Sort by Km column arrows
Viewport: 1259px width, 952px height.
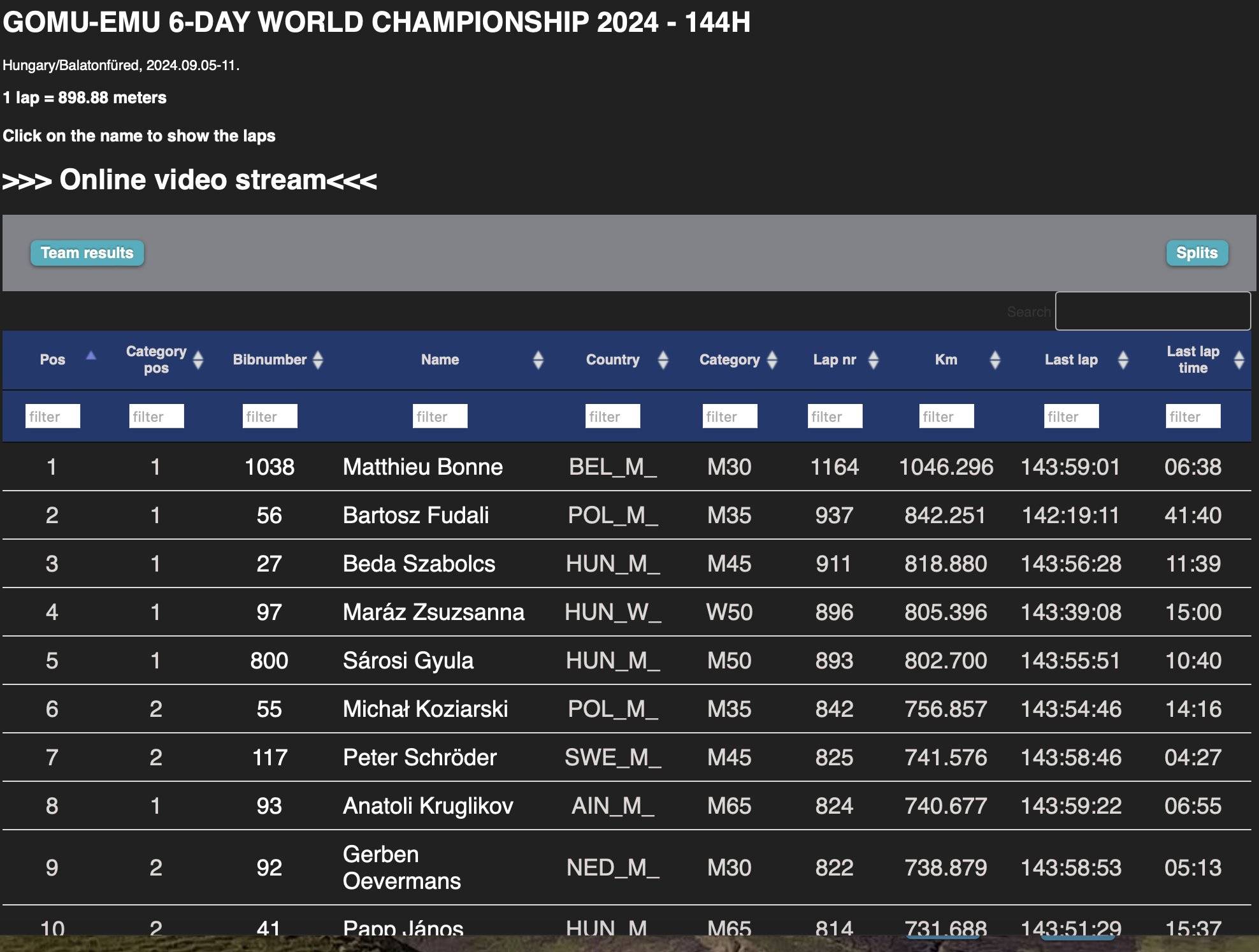coord(995,360)
